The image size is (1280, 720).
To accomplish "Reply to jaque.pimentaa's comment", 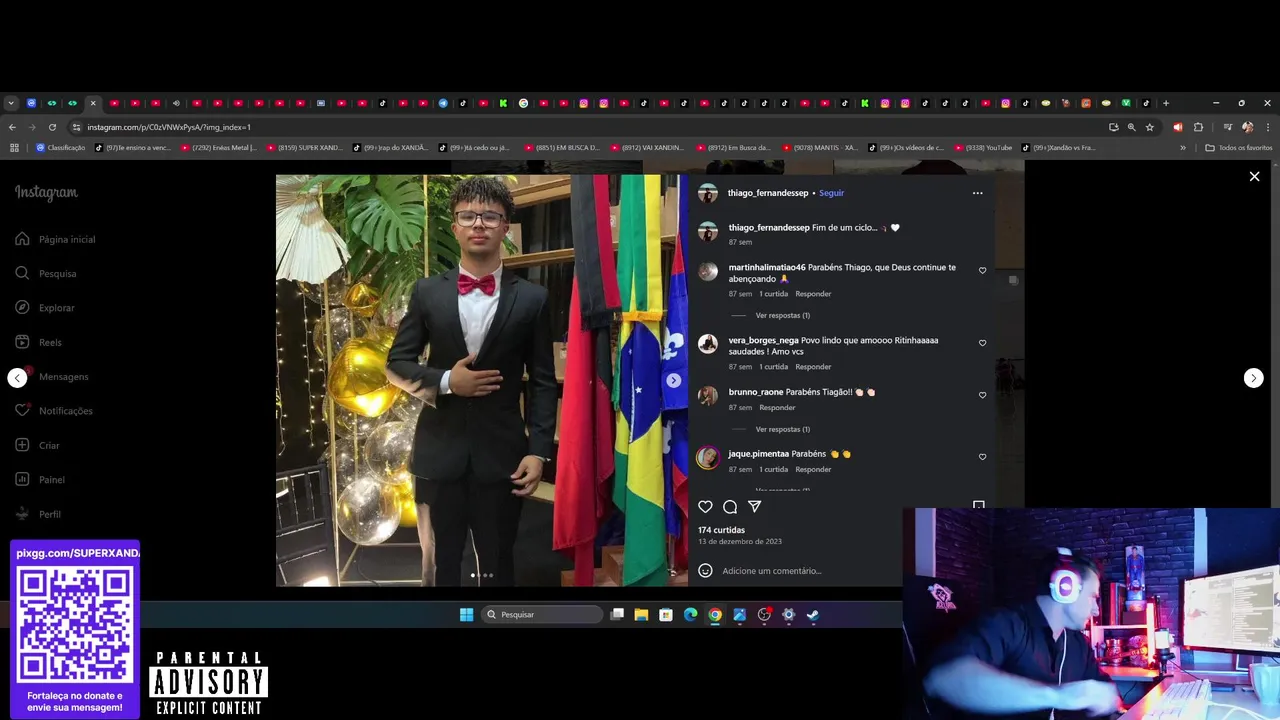I will tap(813, 470).
